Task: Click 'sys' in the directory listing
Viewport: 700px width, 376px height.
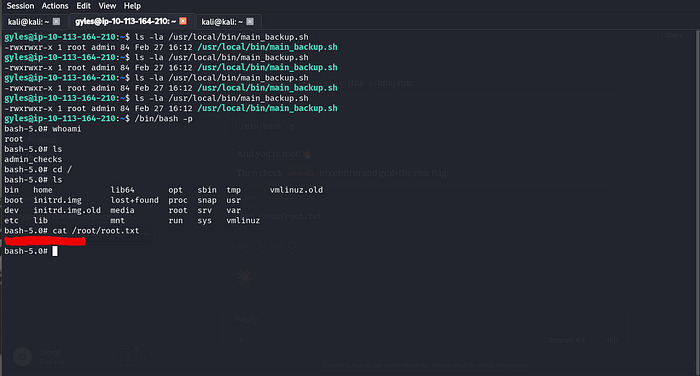Action: coord(204,221)
